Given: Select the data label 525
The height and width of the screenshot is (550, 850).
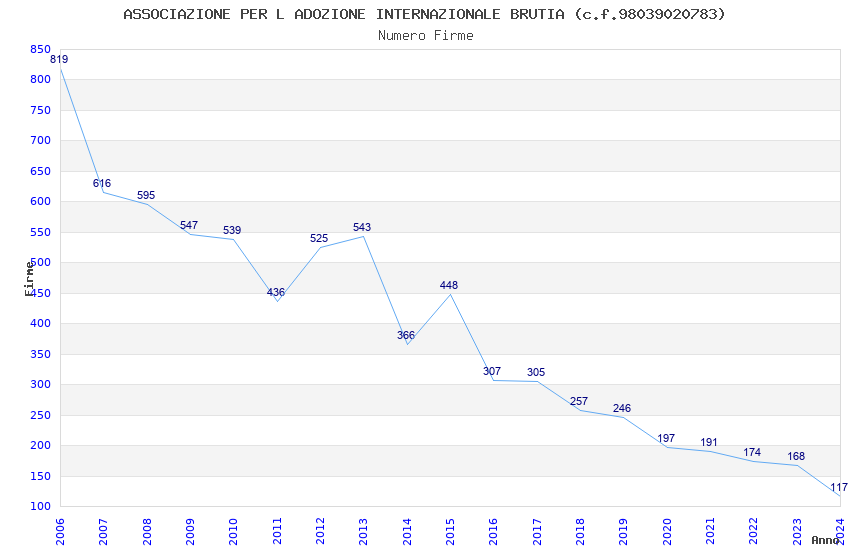Looking at the screenshot, I should click(x=319, y=238).
